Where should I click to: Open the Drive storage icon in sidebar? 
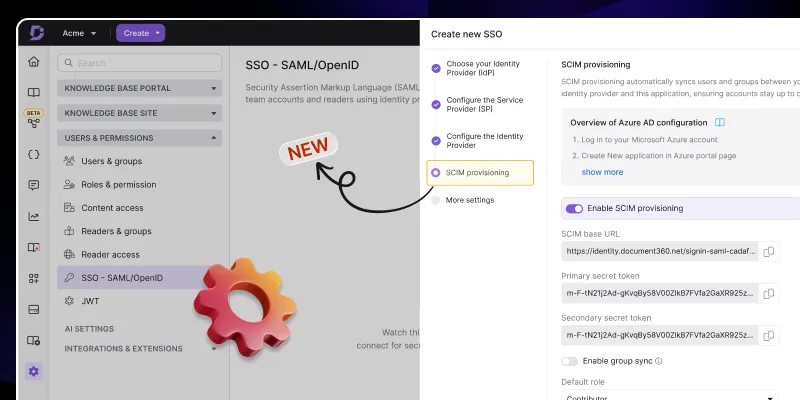[x=34, y=310]
